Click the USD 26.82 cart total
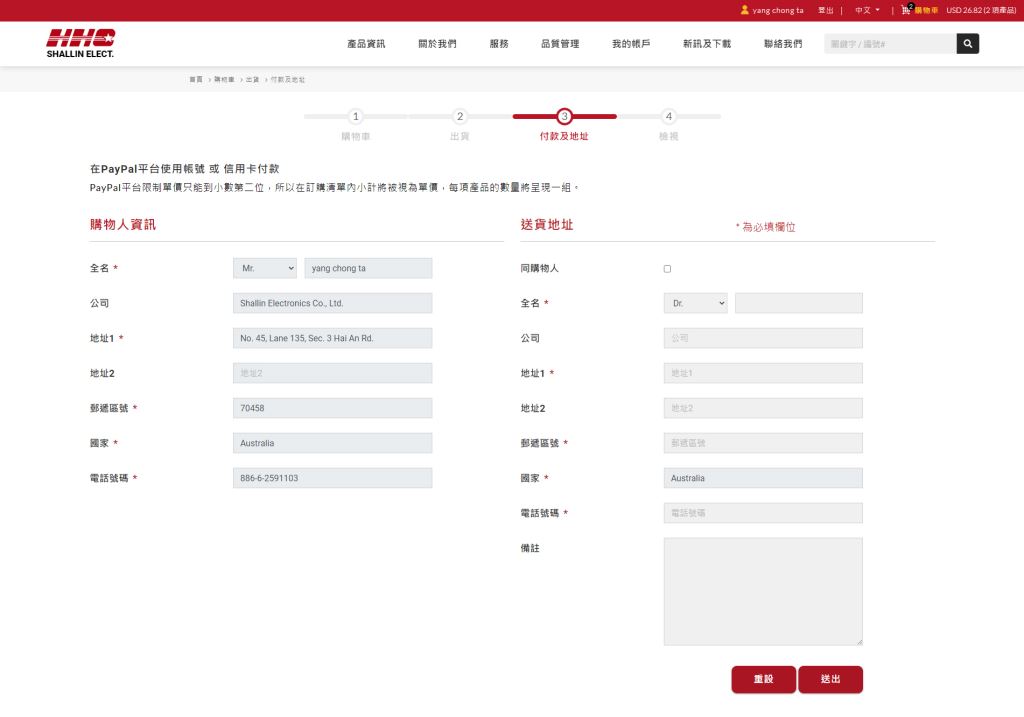1024x717 pixels. 981,10
